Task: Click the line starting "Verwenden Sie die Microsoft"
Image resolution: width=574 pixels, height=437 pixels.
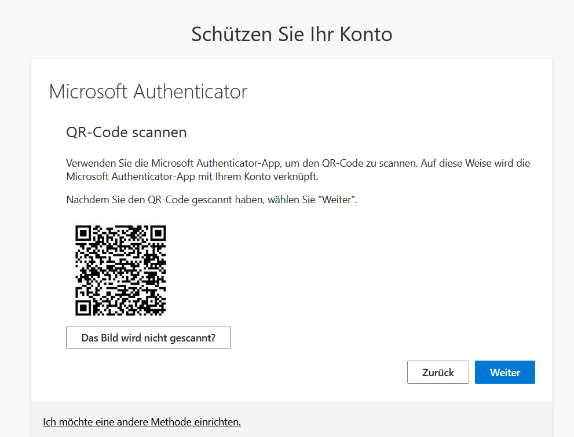Action: click(x=298, y=163)
